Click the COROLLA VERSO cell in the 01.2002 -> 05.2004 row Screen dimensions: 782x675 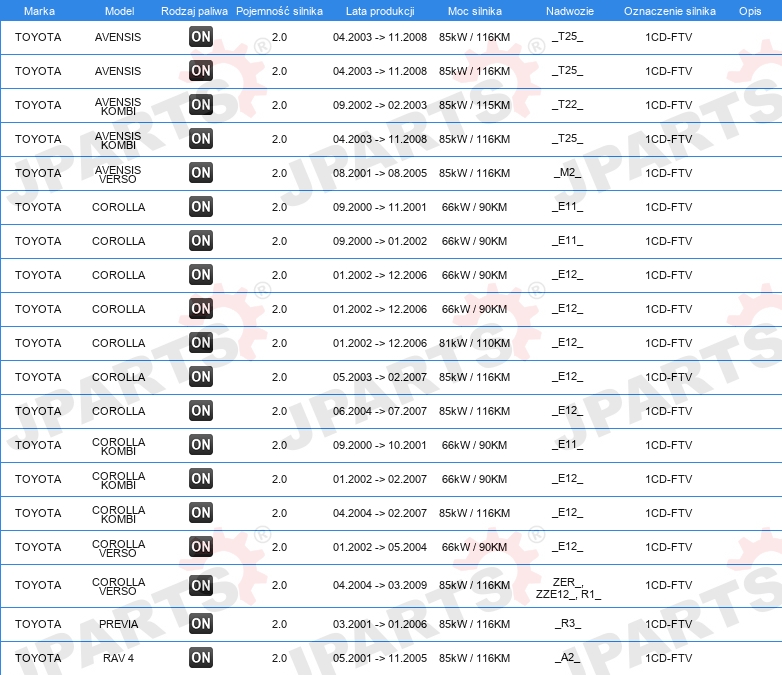click(118, 548)
